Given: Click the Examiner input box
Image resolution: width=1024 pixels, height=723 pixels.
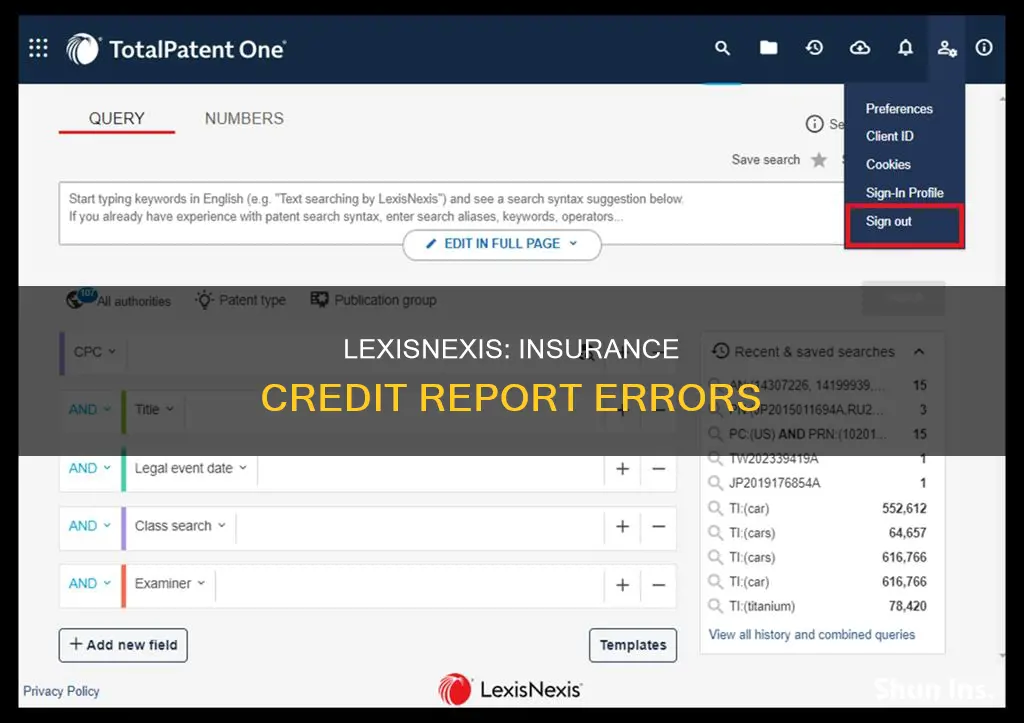Looking at the screenshot, I should click(x=410, y=585).
